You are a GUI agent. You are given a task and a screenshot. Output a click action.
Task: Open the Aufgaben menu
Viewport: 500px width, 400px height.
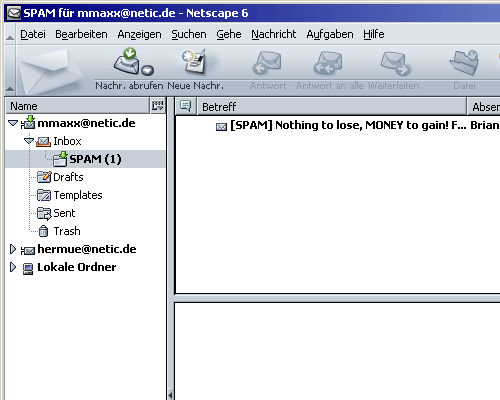pos(330,34)
